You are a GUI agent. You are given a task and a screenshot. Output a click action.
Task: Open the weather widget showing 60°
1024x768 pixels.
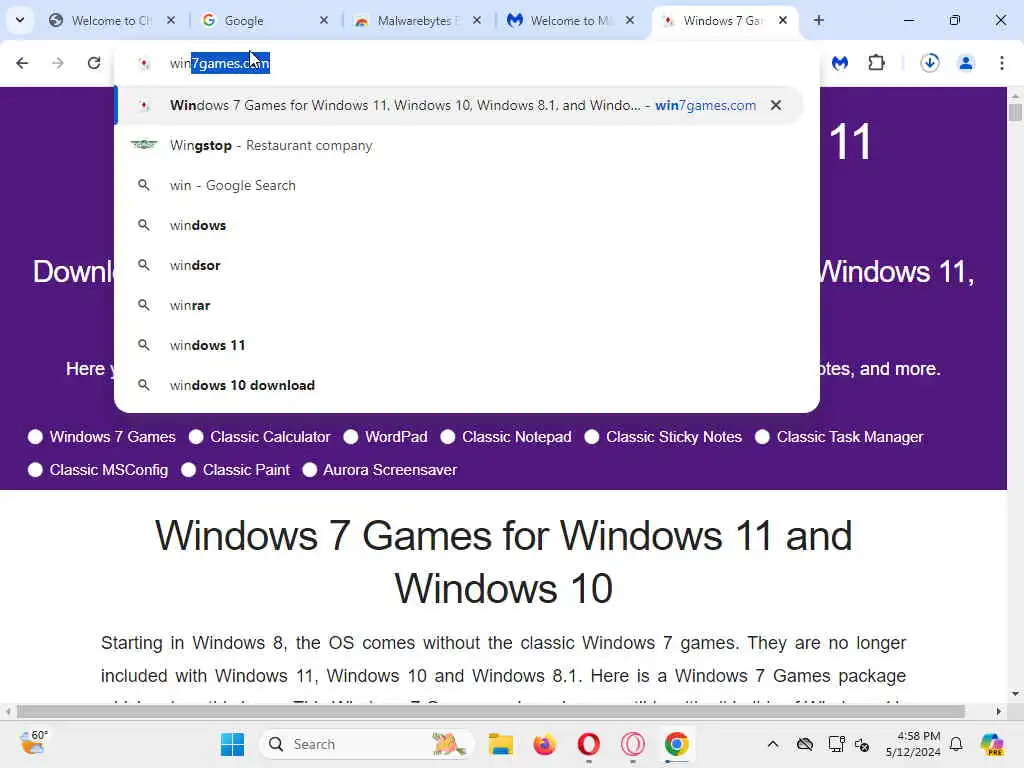[34, 743]
